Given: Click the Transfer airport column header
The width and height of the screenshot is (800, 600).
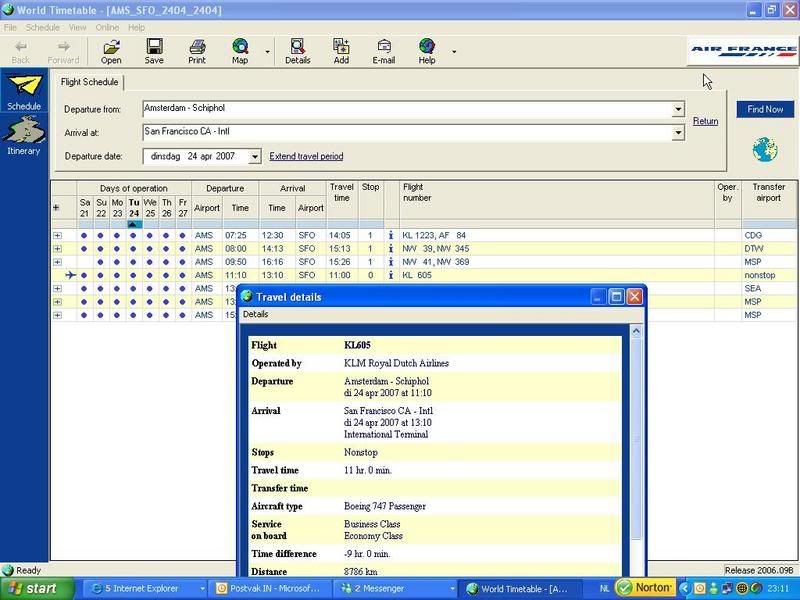Looking at the screenshot, I should [768, 192].
